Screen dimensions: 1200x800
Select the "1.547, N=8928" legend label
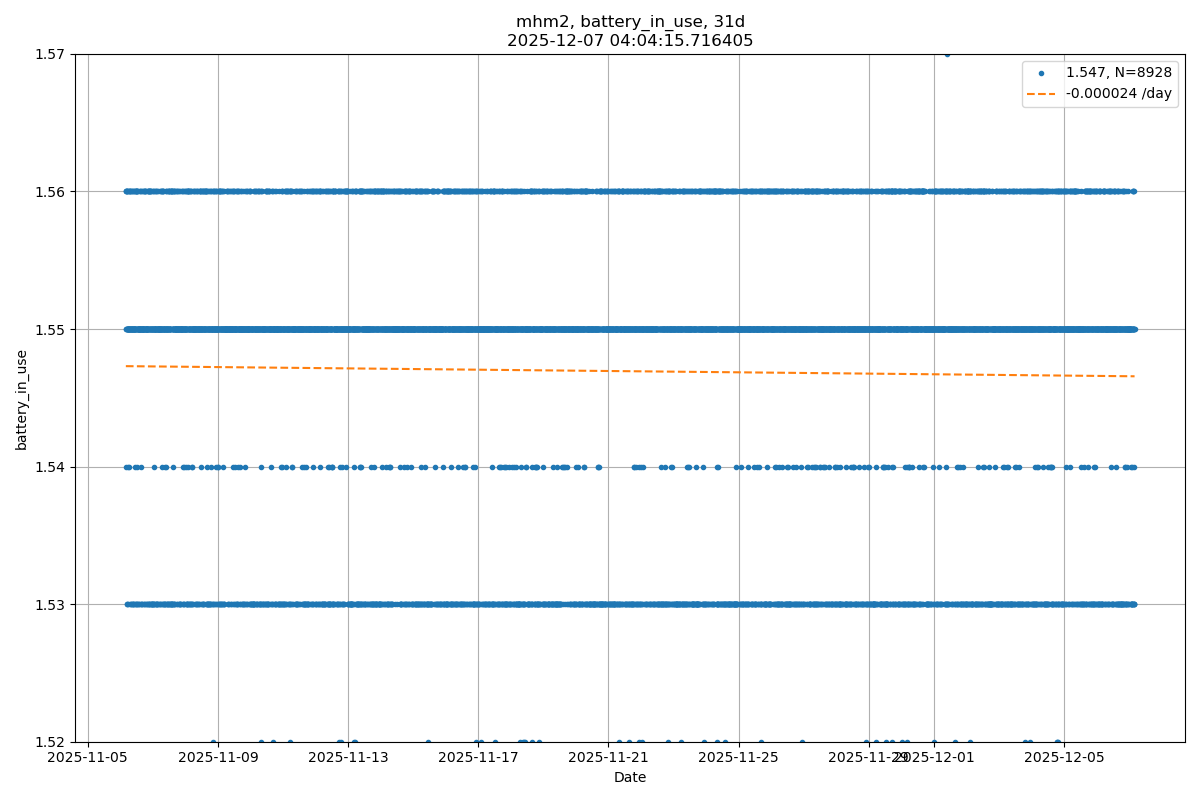tap(1118, 73)
